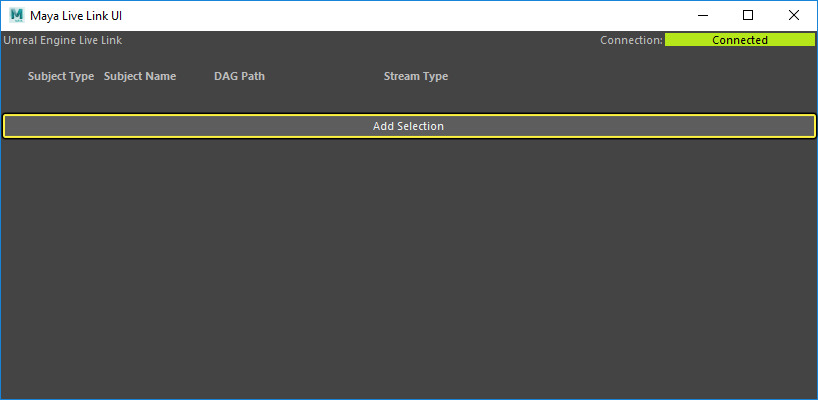The image size is (818, 400).
Task: Click empty row between headers and Add Selection
Action: 408,100
